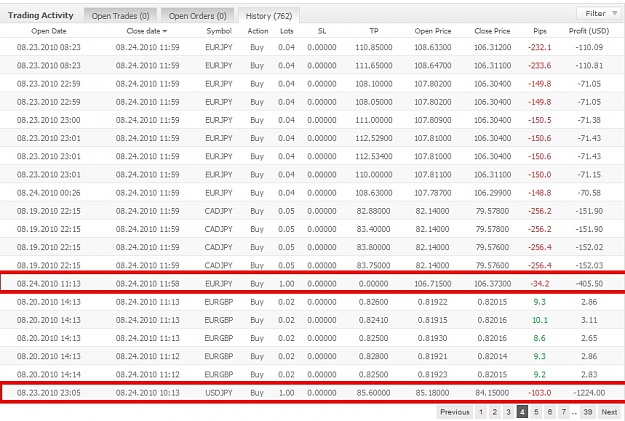
Task: Jump to last page 39
Action: tap(587, 412)
